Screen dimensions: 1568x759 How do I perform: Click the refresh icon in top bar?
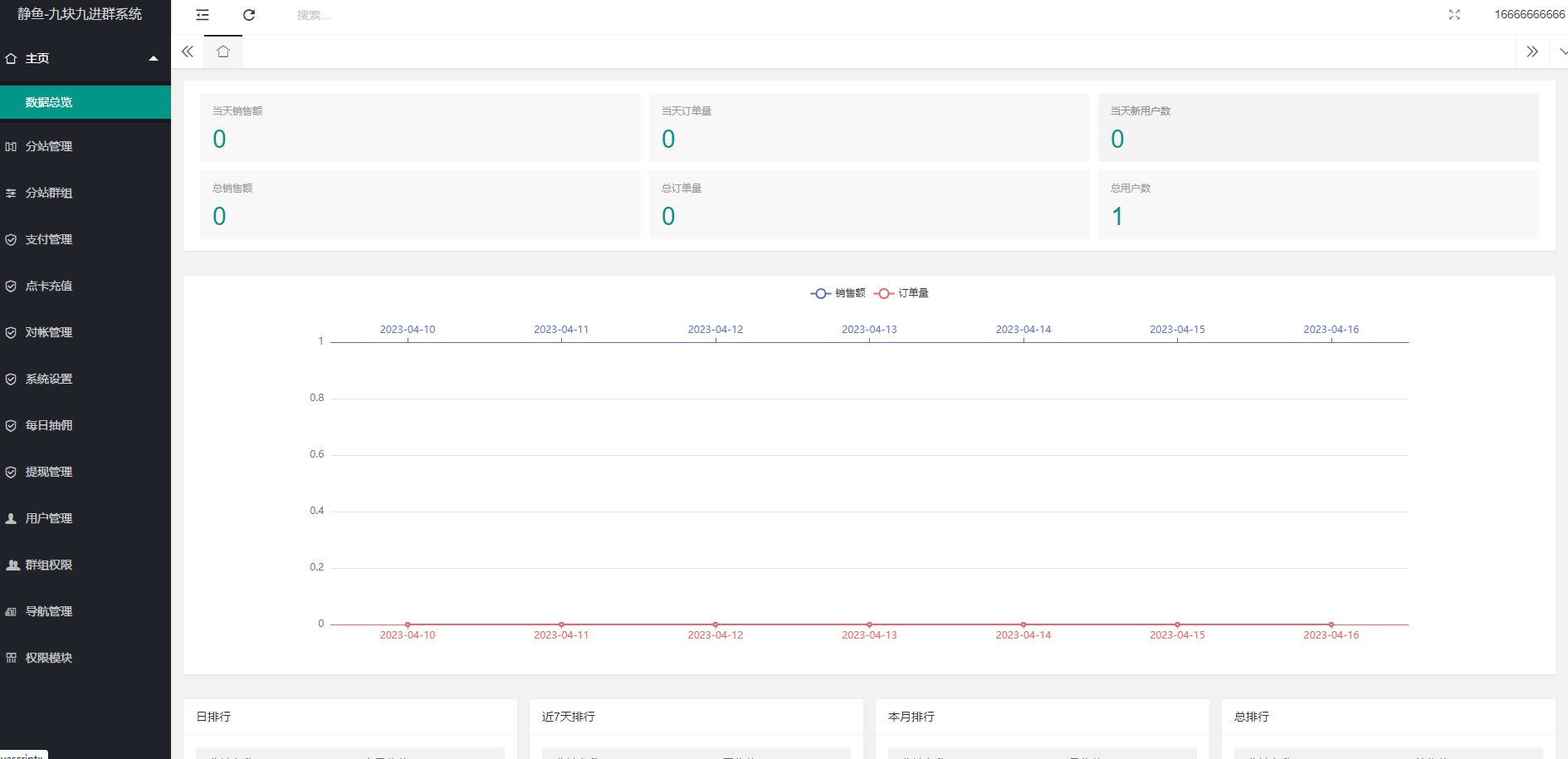pos(249,15)
